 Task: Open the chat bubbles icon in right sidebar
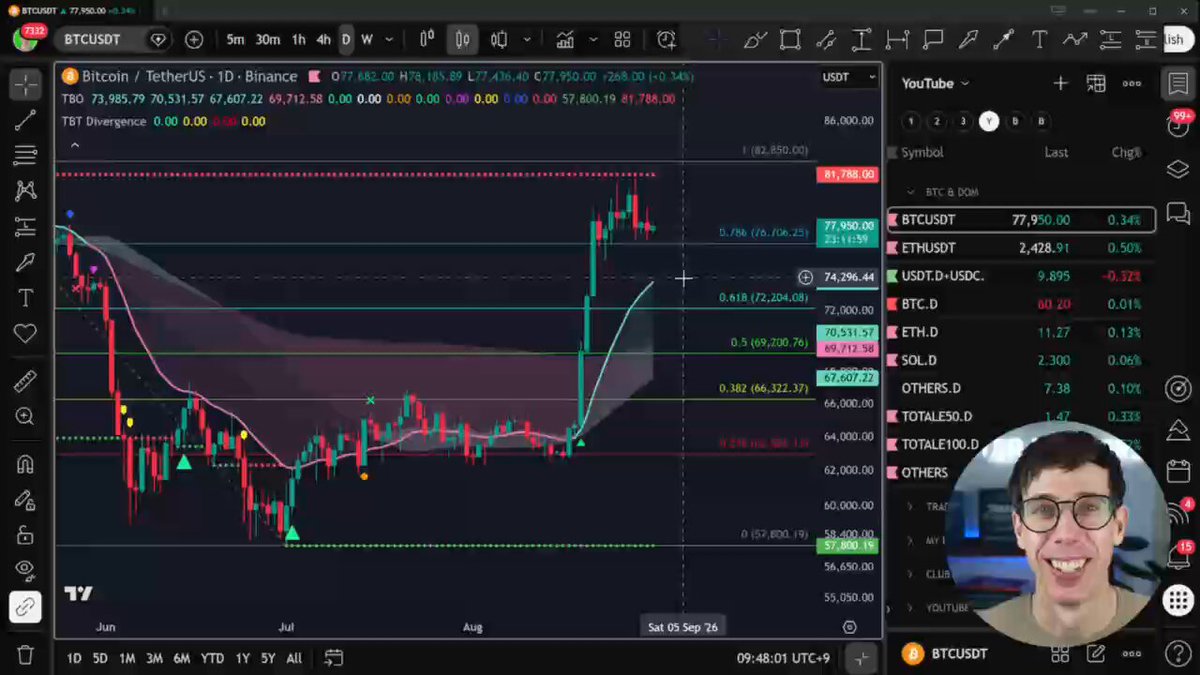[x=1177, y=212]
